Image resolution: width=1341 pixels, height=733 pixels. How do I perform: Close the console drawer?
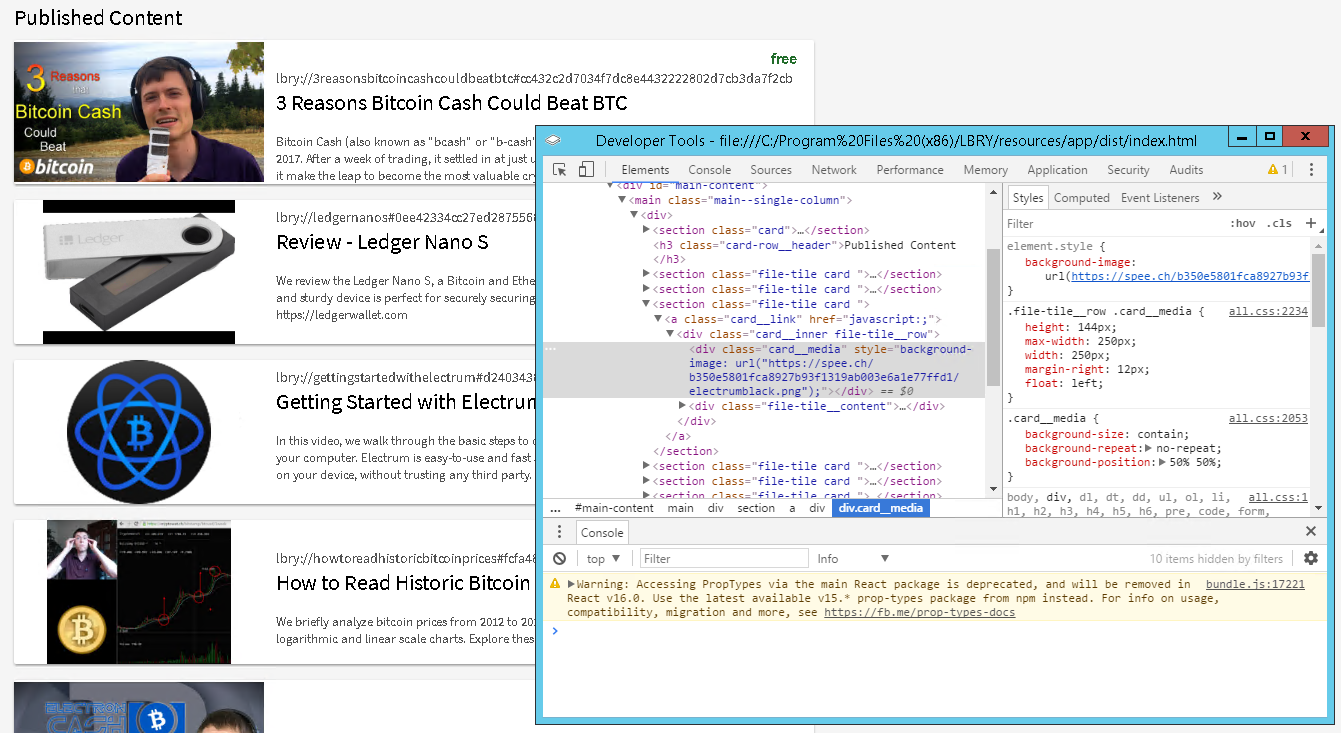pyautogui.click(x=1311, y=532)
